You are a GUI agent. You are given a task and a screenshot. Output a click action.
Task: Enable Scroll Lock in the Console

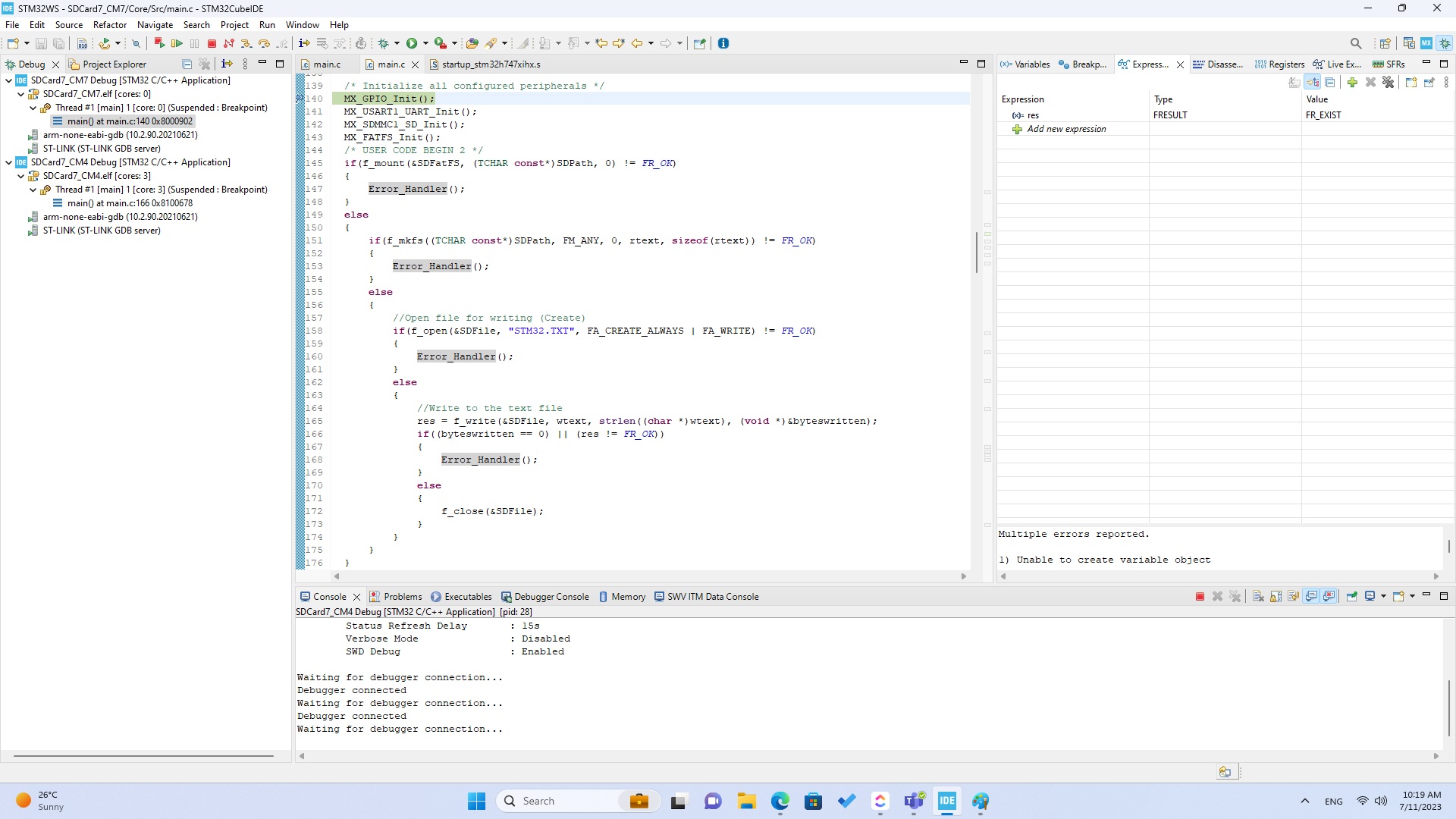click(x=1275, y=597)
